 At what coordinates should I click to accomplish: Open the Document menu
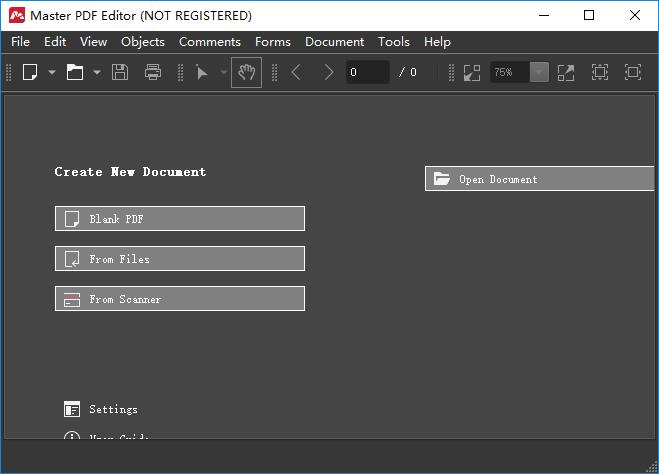335,42
